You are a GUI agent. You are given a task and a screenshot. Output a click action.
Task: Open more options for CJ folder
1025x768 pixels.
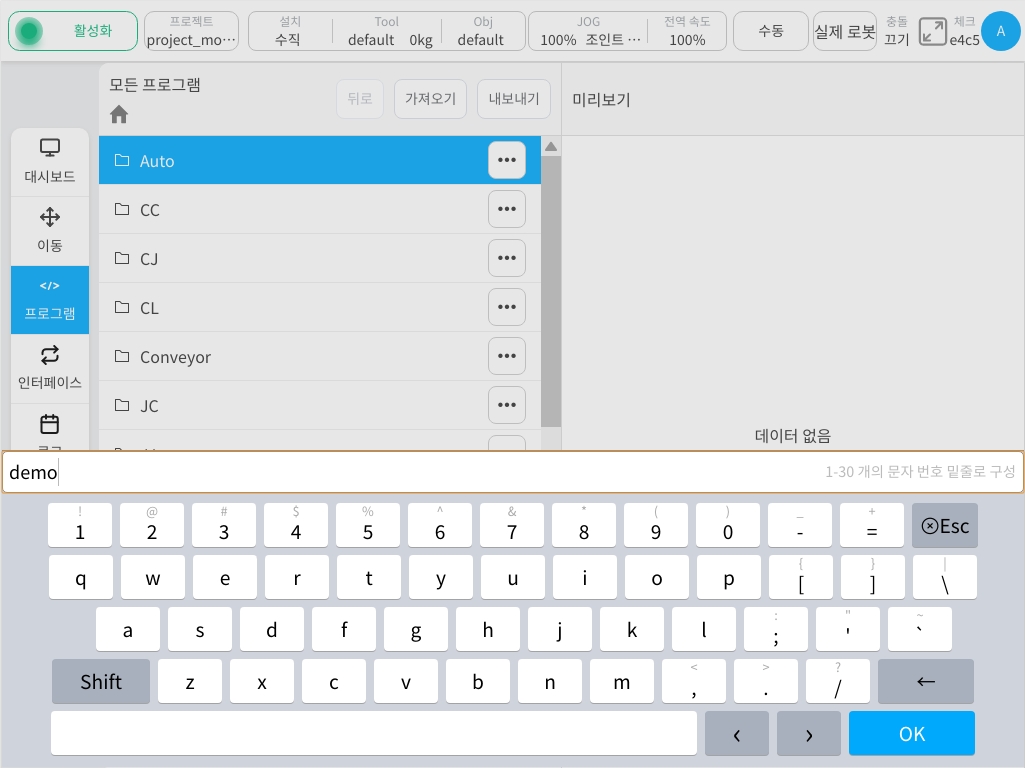507,258
